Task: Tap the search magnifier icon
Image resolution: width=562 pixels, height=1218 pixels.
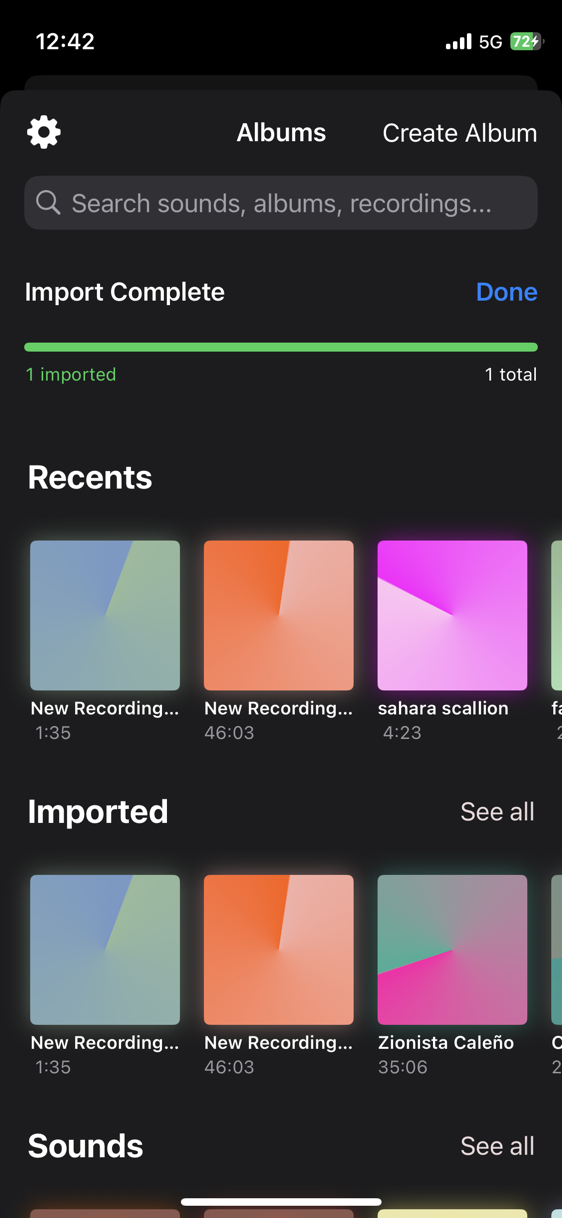Action: point(48,203)
